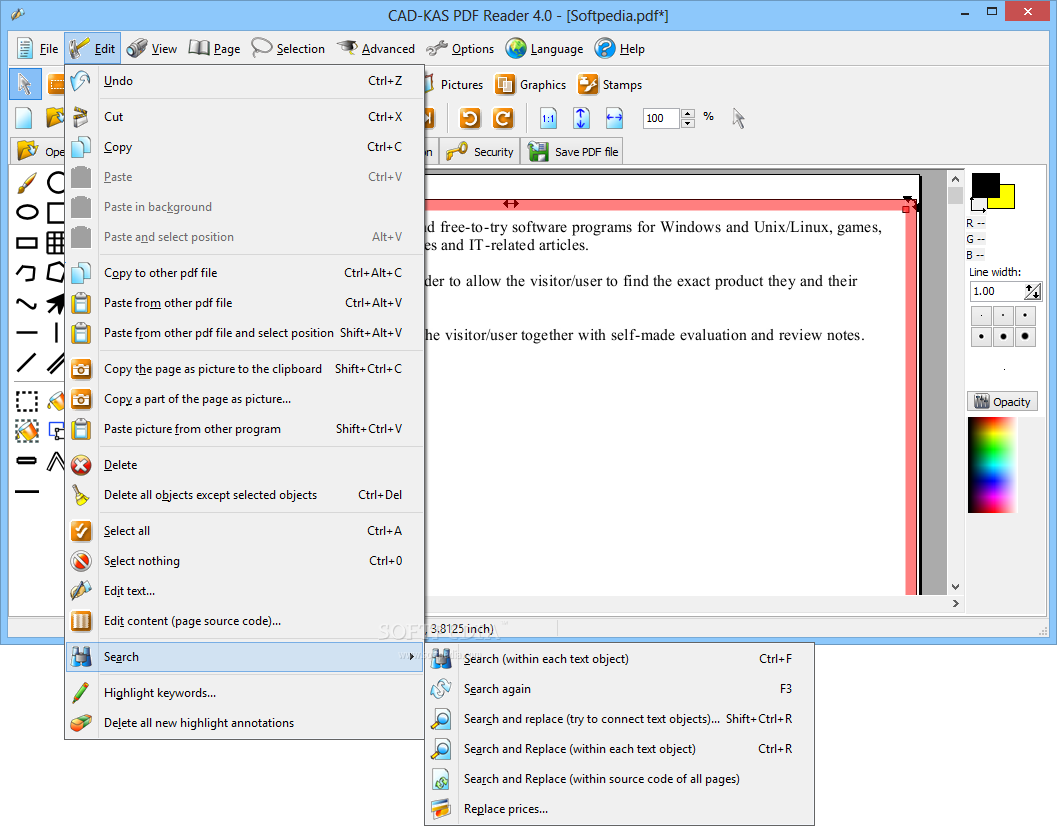
Task: Choose Cut from Edit menu
Action: tap(245, 117)
